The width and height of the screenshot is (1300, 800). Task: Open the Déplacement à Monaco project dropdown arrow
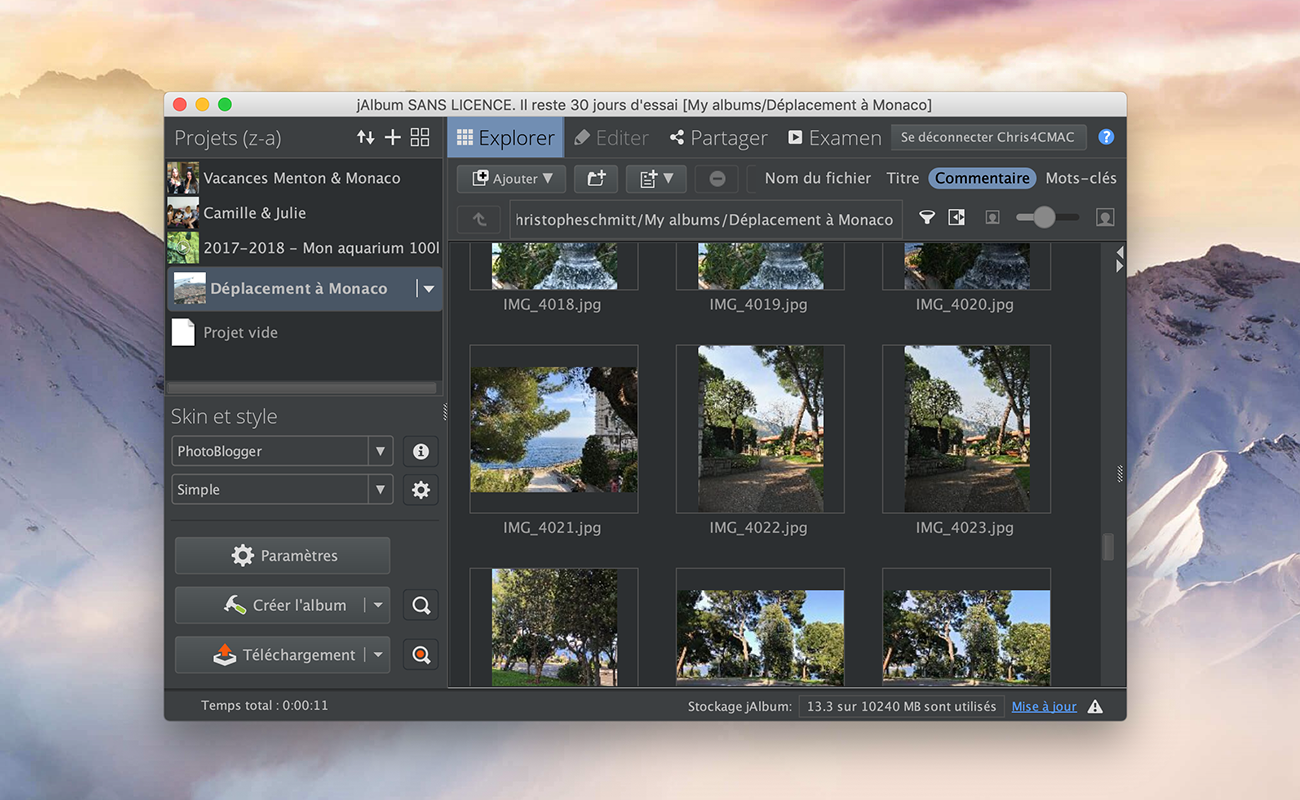[429, 289]
